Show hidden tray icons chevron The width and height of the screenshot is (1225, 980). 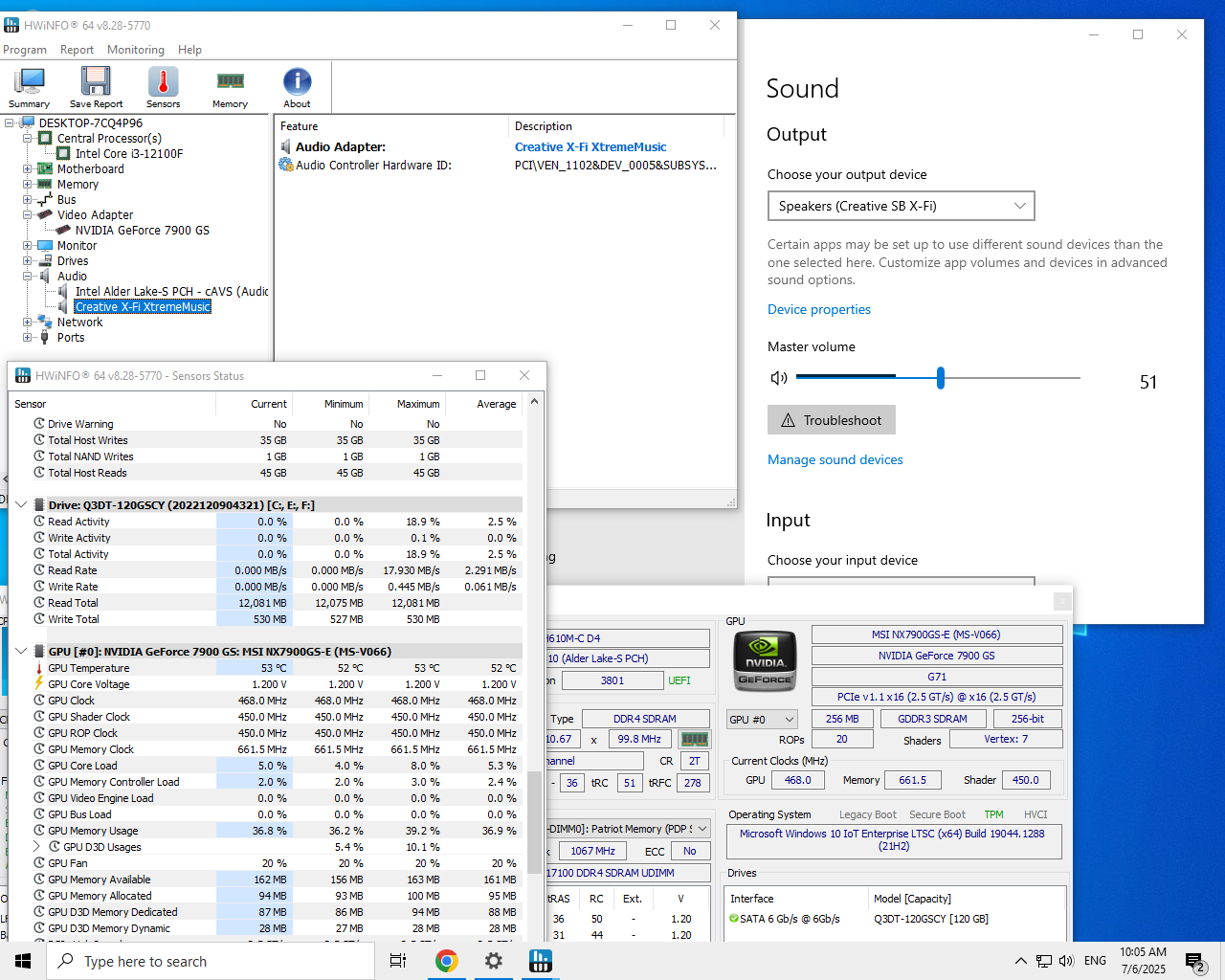(1020, 961)
